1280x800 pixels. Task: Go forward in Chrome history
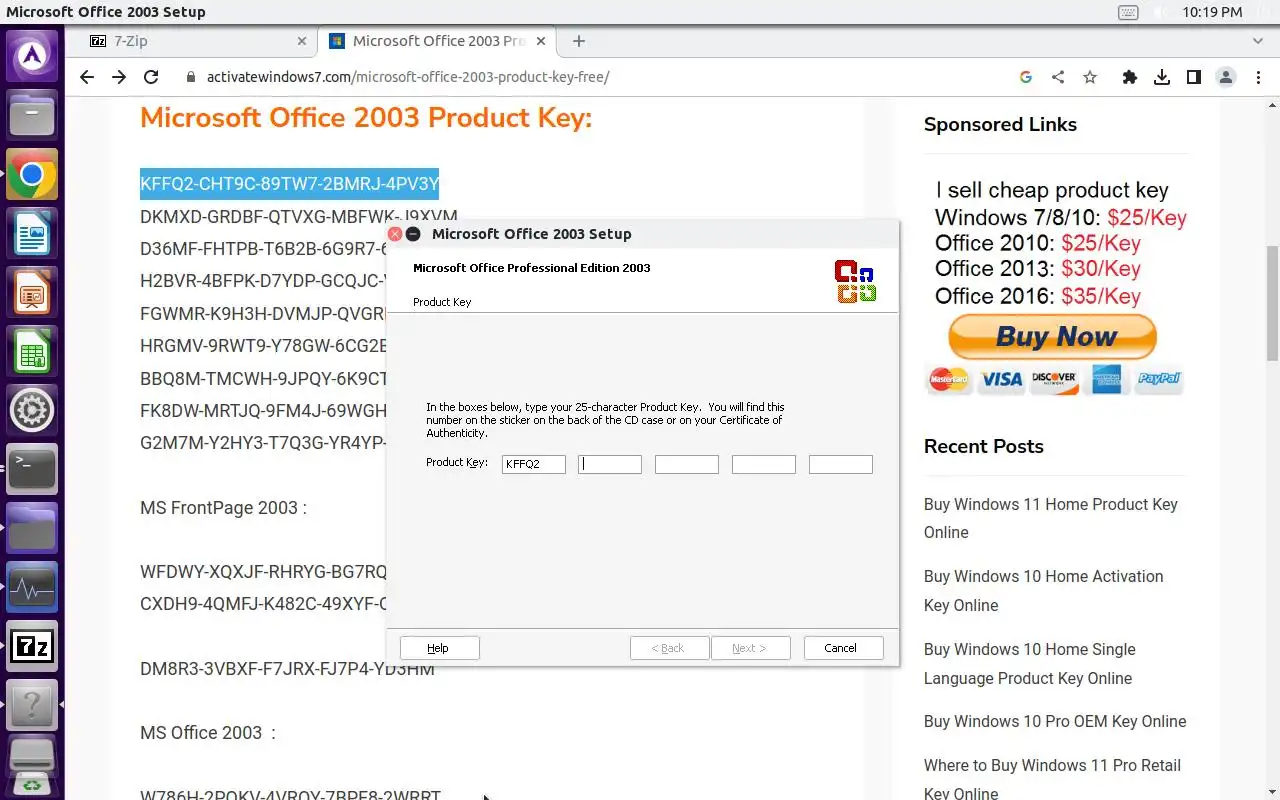pyautogui.click(x=119, y=77)
